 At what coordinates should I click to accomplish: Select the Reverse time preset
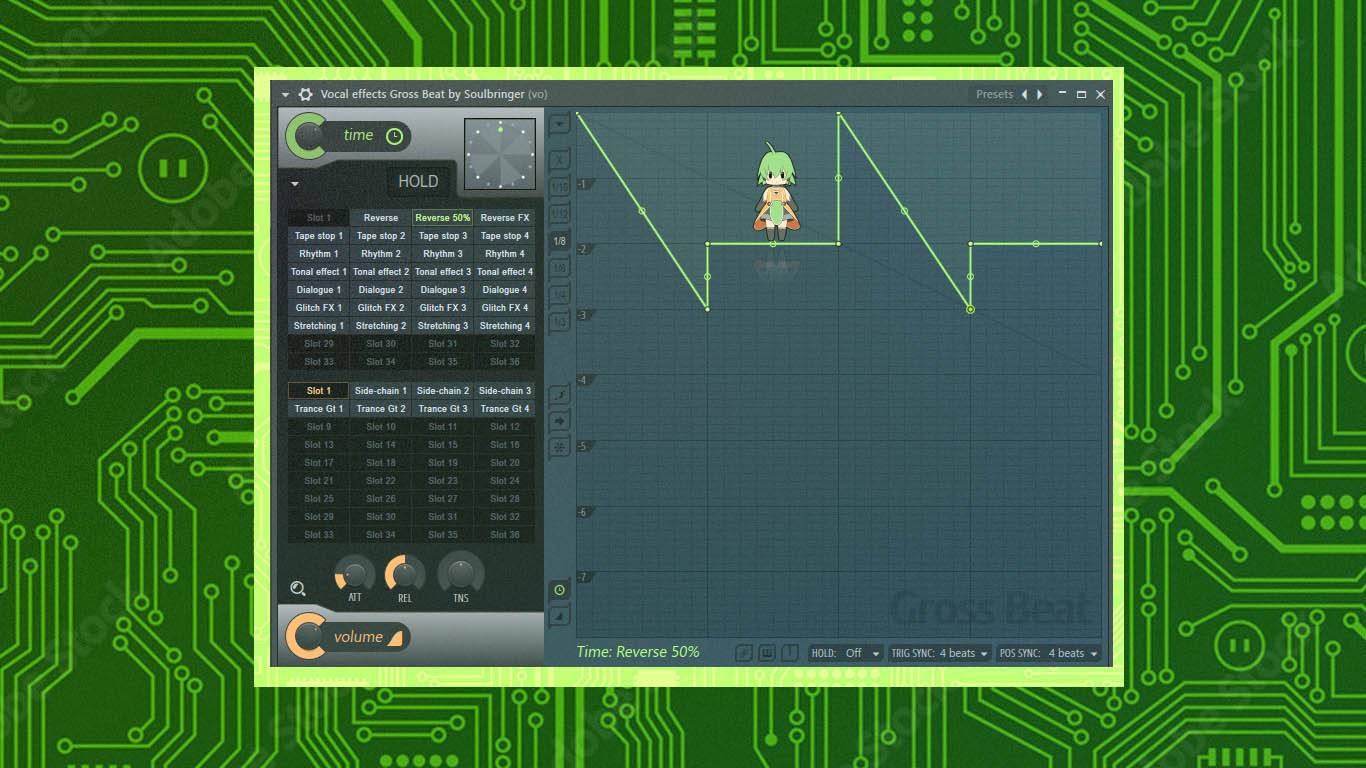pos(381,218)
